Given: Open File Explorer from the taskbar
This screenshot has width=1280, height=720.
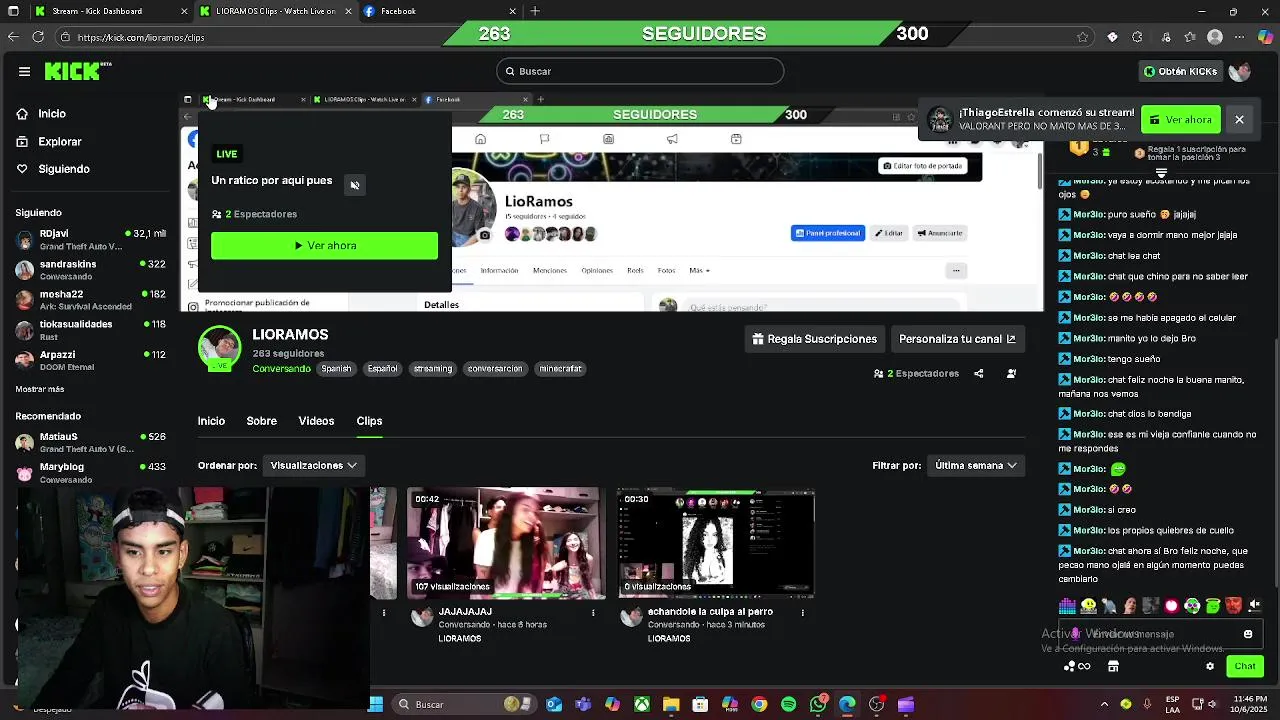Looking at the screenshot, I should pos(671,704).
